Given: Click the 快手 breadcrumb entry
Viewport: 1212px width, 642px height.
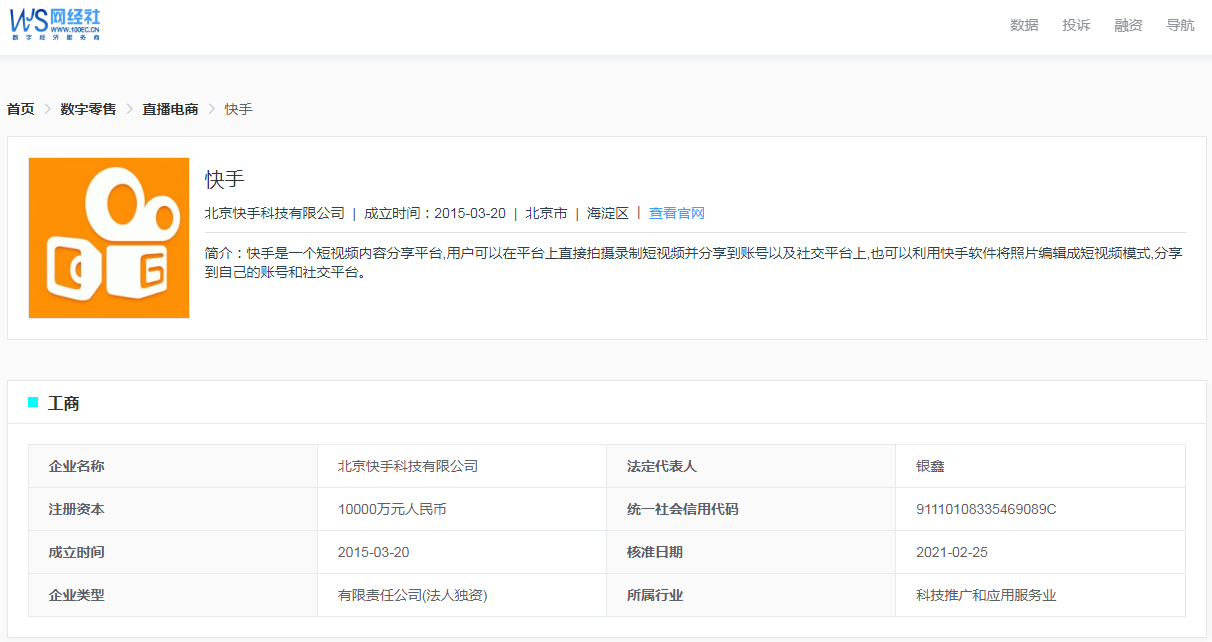Looking at the screenshot, I should pyautogui.click(x=238, y=109).
